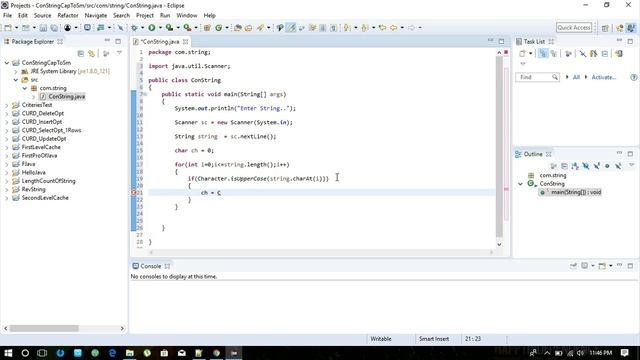Viewport: 640px width, 360px height.
Task: Click Activate... link in Task List
Action: (604, 78)
